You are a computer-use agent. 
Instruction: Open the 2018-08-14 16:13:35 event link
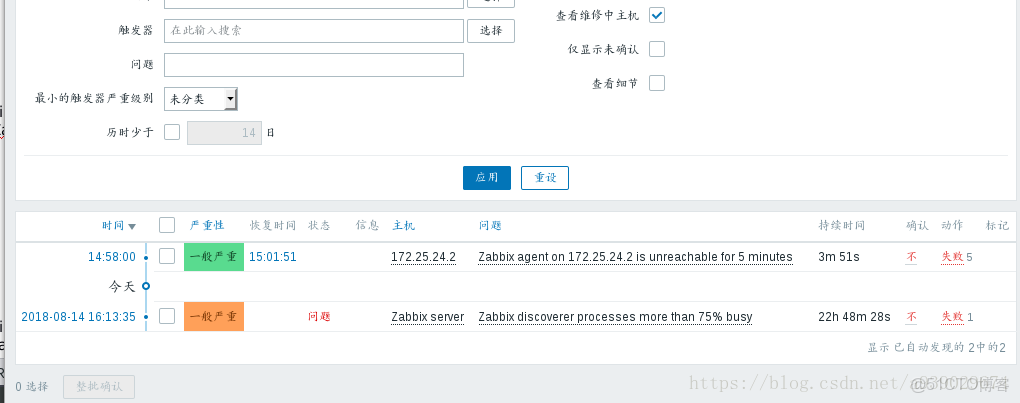[x=79, y=317]
